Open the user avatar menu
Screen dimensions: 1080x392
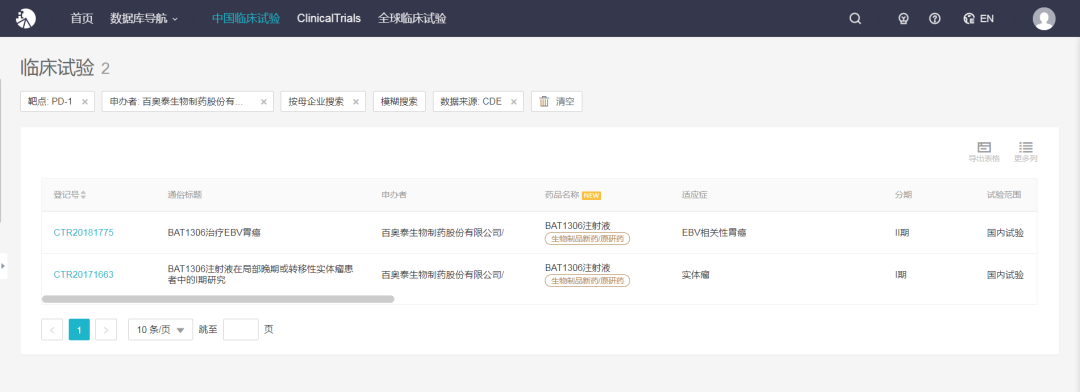pos(1044,19)
